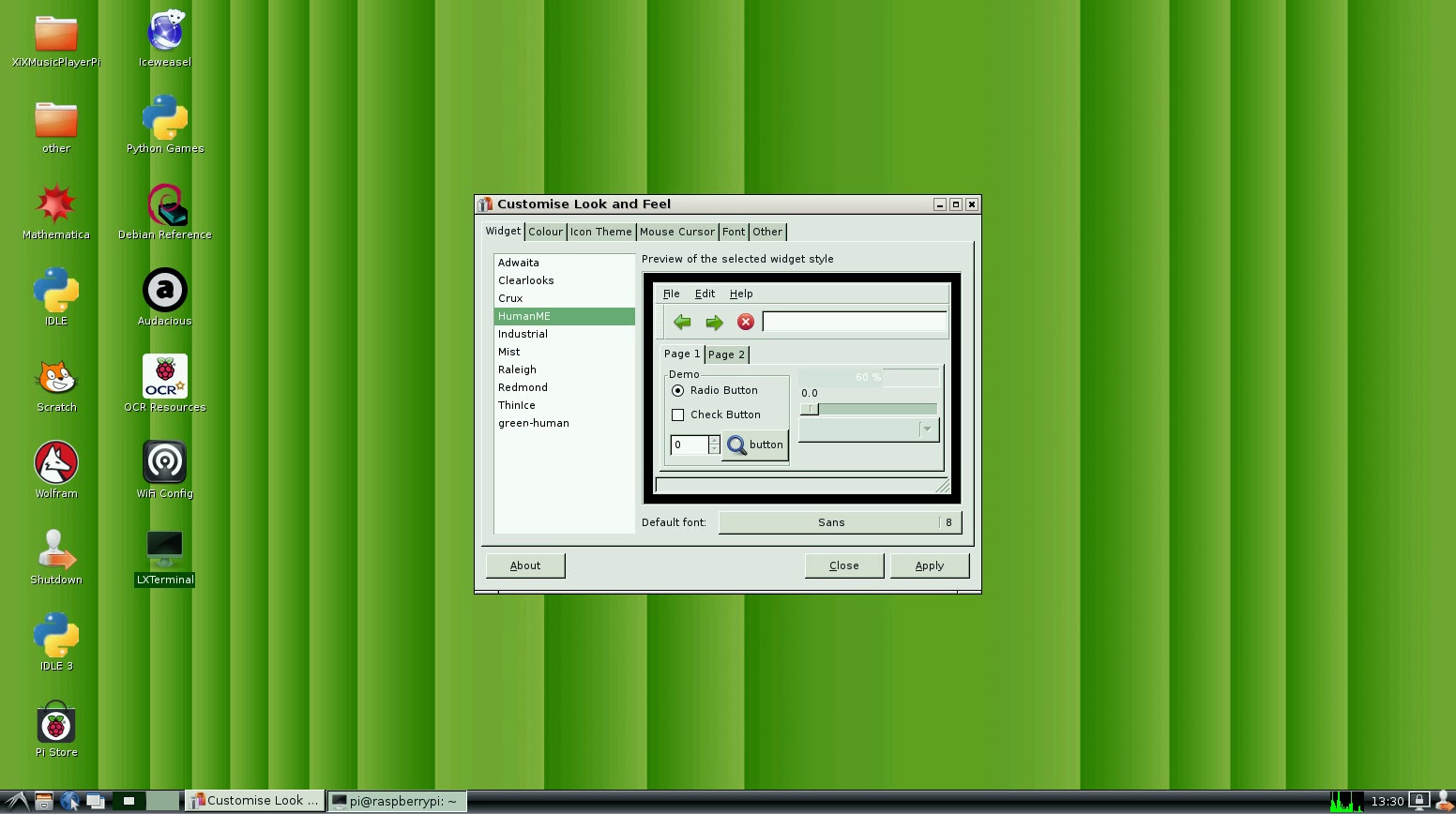
Task: Click the green back arrow in the preview
Action: [x=682, y=322]
